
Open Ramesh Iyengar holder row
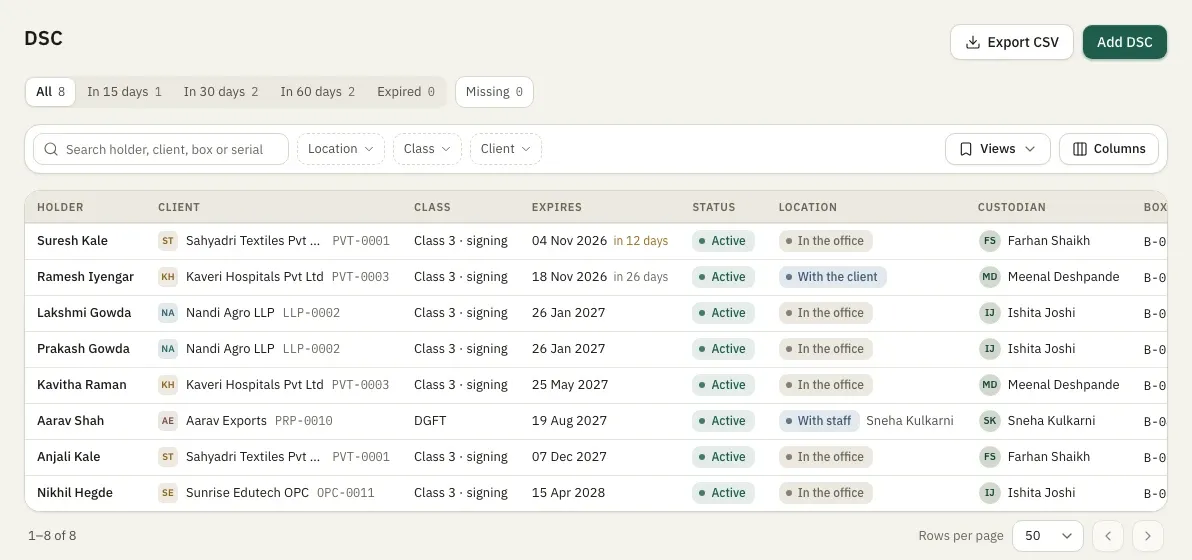pyautogui.click(x=85, y=277)
